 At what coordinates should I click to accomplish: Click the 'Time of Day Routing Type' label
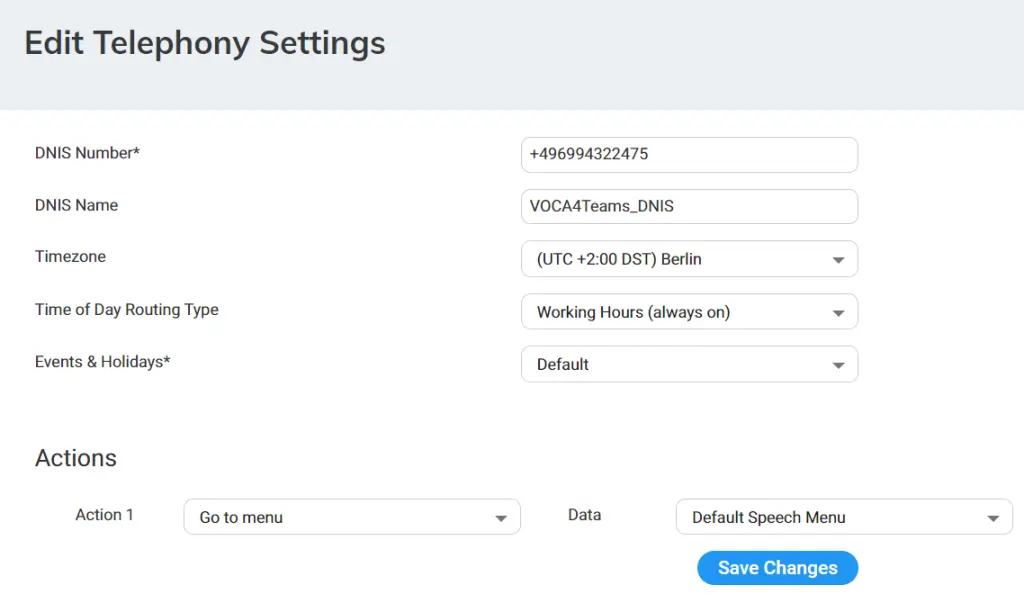(x=127, y=309)
